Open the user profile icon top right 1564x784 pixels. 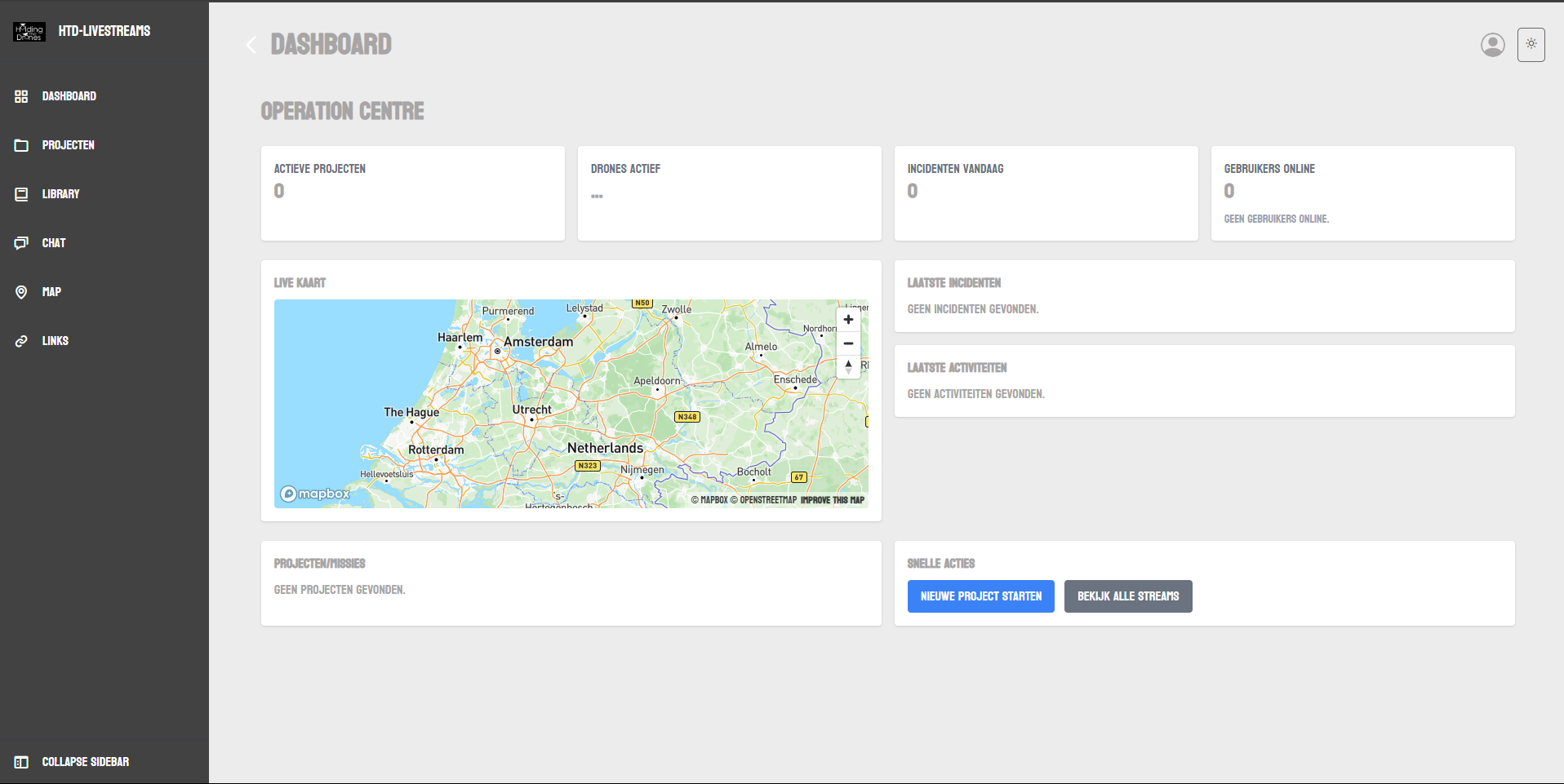click(x=1492, y=45)
